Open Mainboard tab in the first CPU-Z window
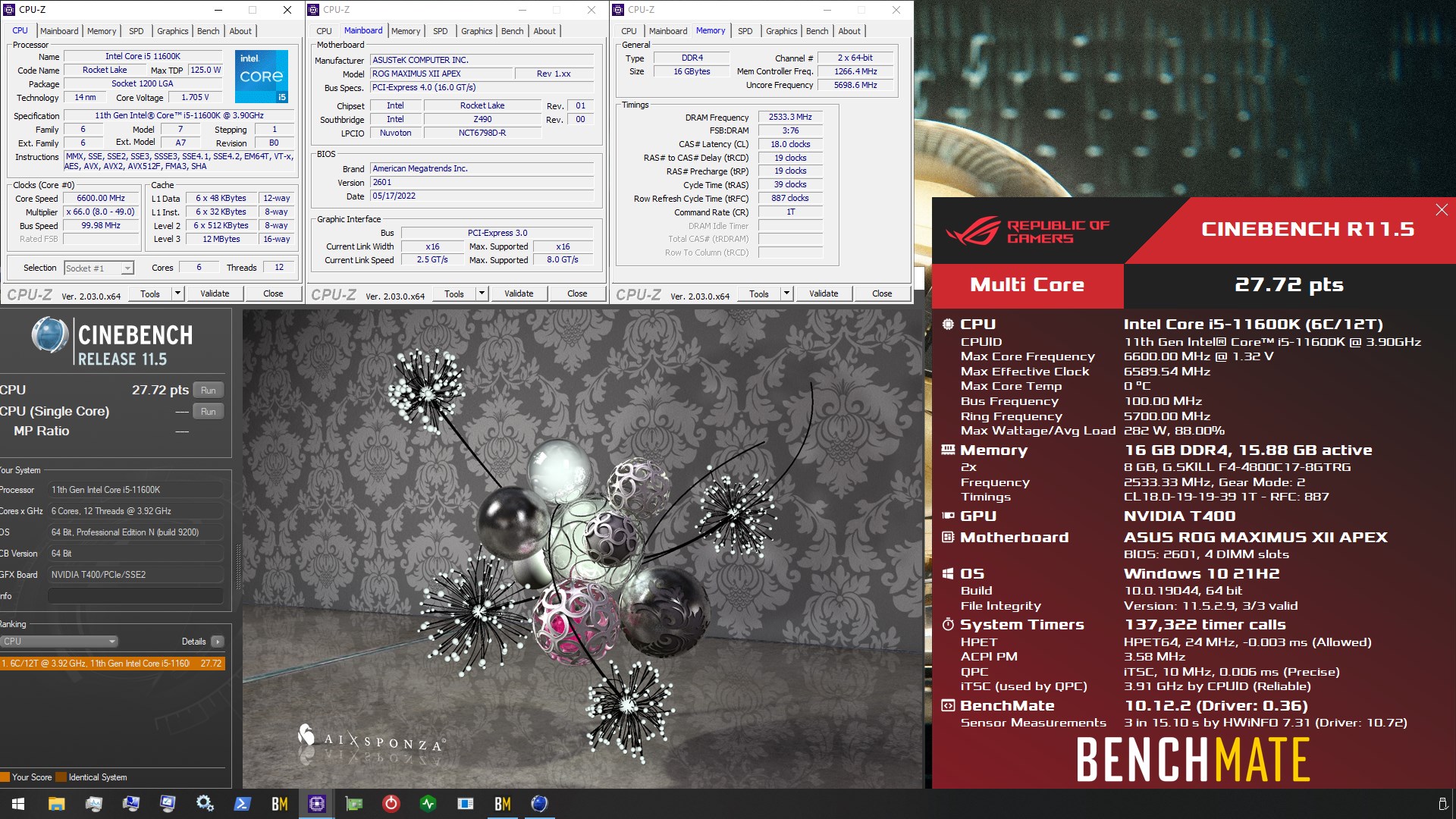 [x=59, y=31]
